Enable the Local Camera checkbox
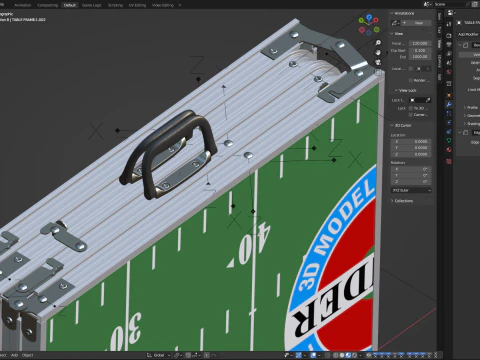The height and width of the screenshot is (360, 480). [x=411, y=69]
